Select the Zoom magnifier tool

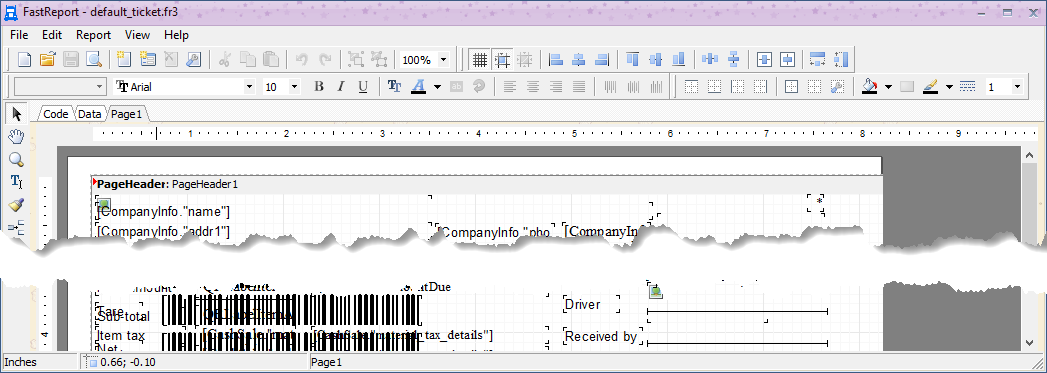pos(16,159)
